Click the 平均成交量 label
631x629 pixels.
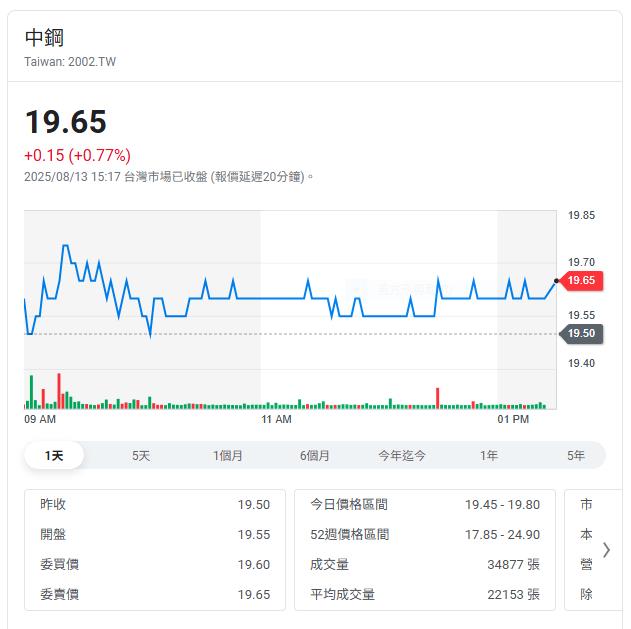(342, 594)
